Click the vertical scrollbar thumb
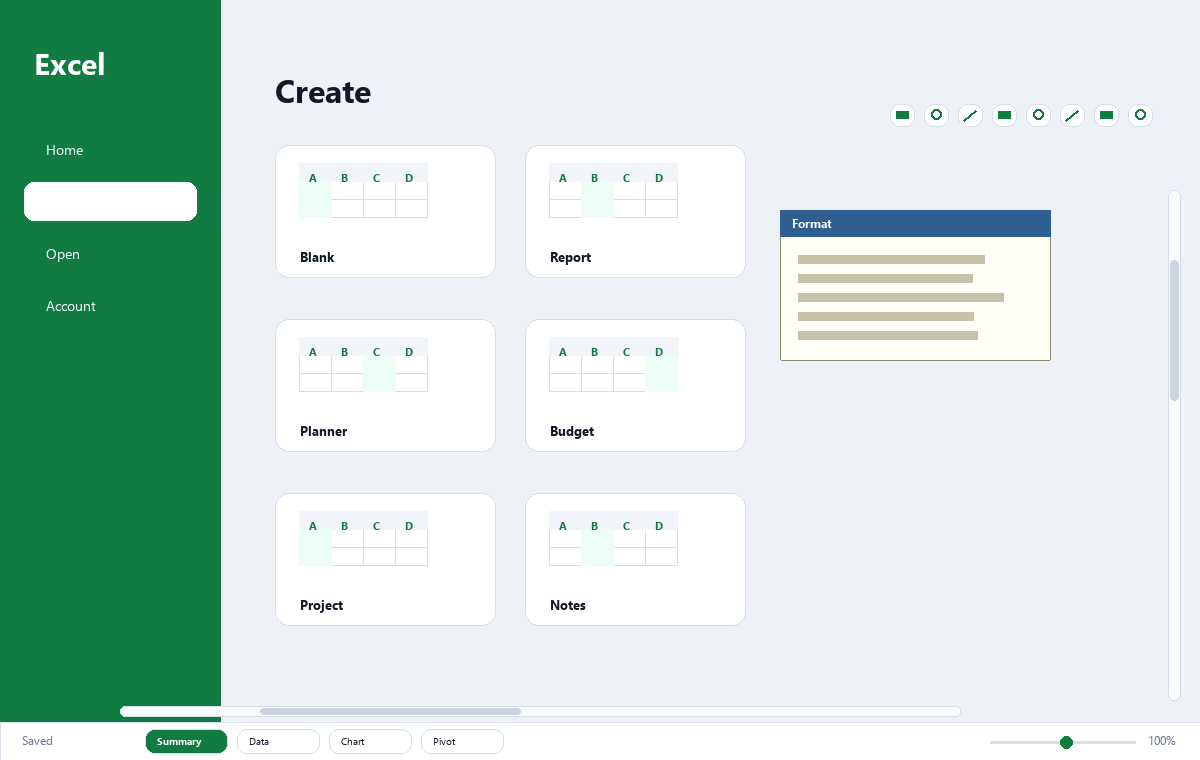1200x760 pixels. 1175,330
